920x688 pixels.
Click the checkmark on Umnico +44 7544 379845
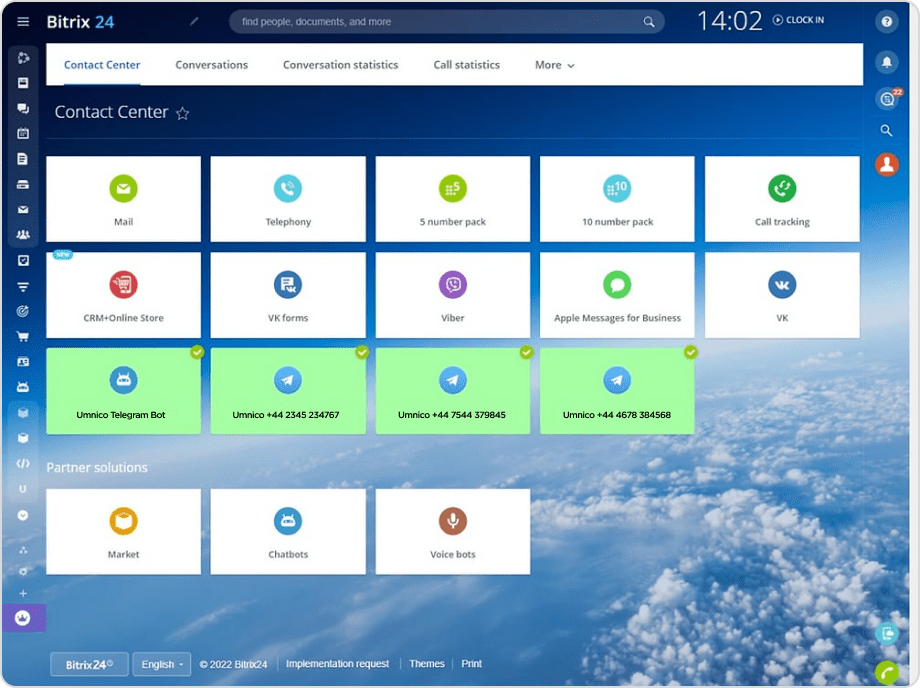[526, 352]
